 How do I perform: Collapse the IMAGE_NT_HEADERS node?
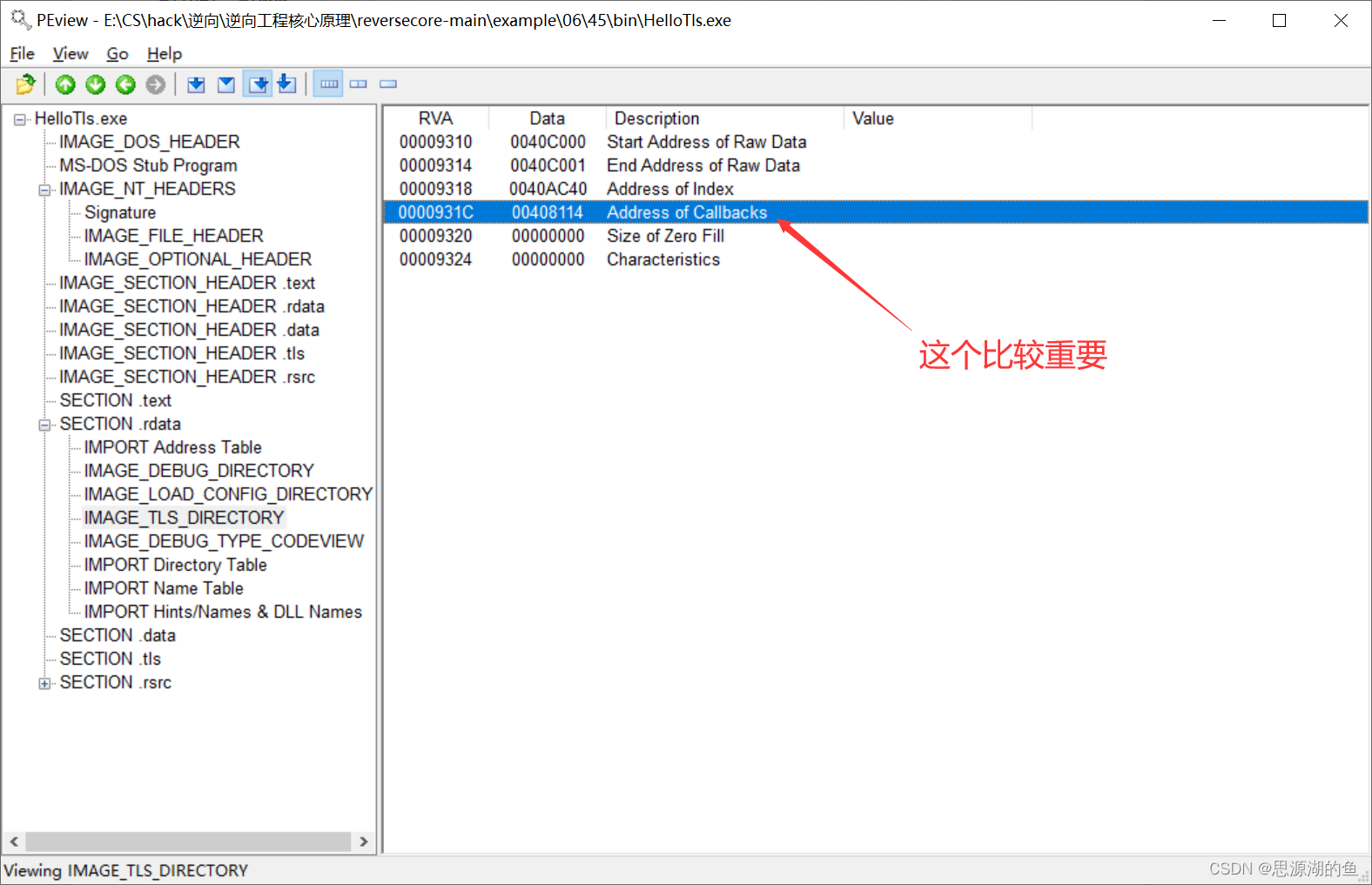44,190
